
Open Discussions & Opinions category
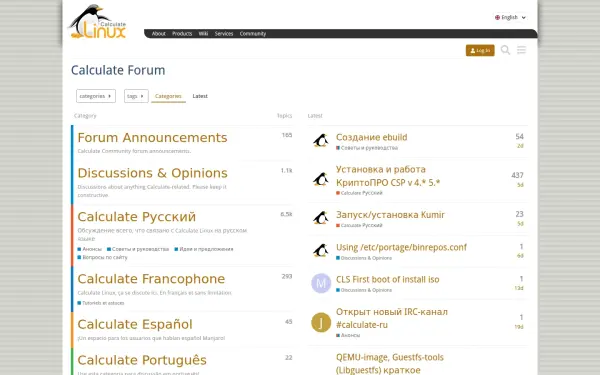point(152,173)
